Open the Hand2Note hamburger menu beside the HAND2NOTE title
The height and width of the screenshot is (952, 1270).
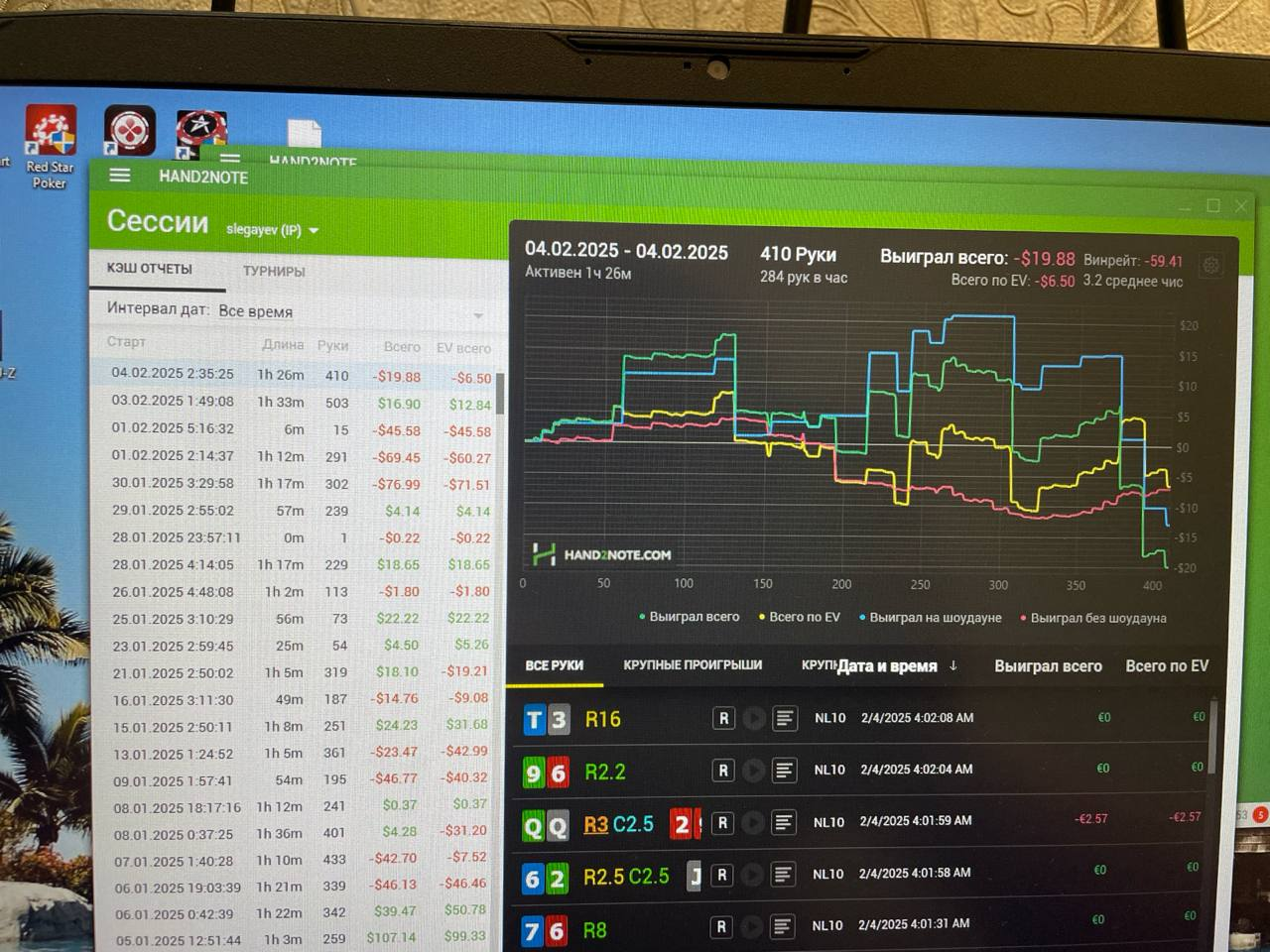tap(119, 176)
